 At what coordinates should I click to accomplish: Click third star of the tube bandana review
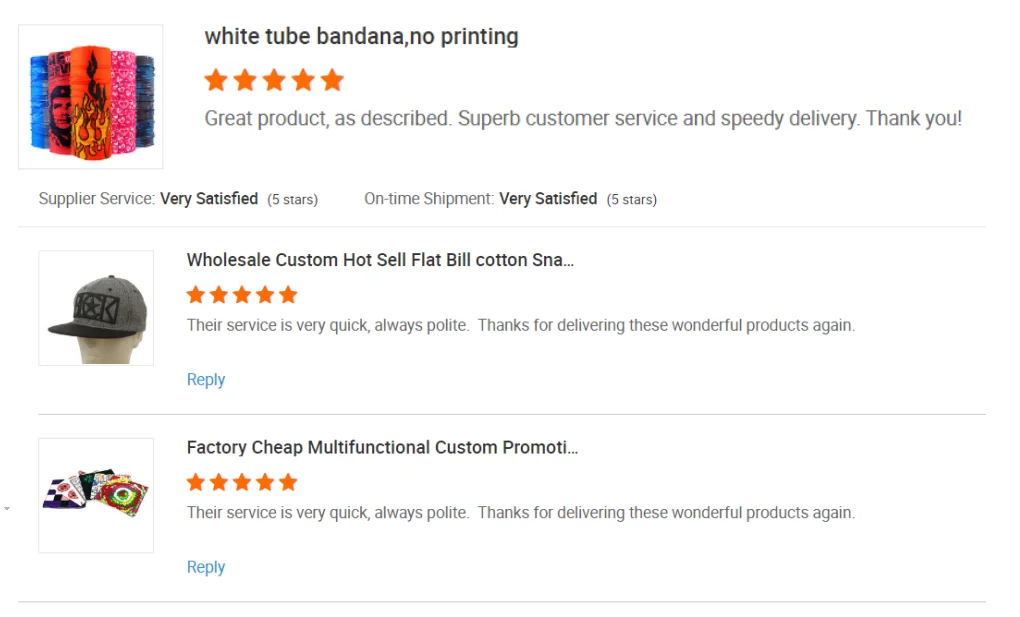(274, 80)
